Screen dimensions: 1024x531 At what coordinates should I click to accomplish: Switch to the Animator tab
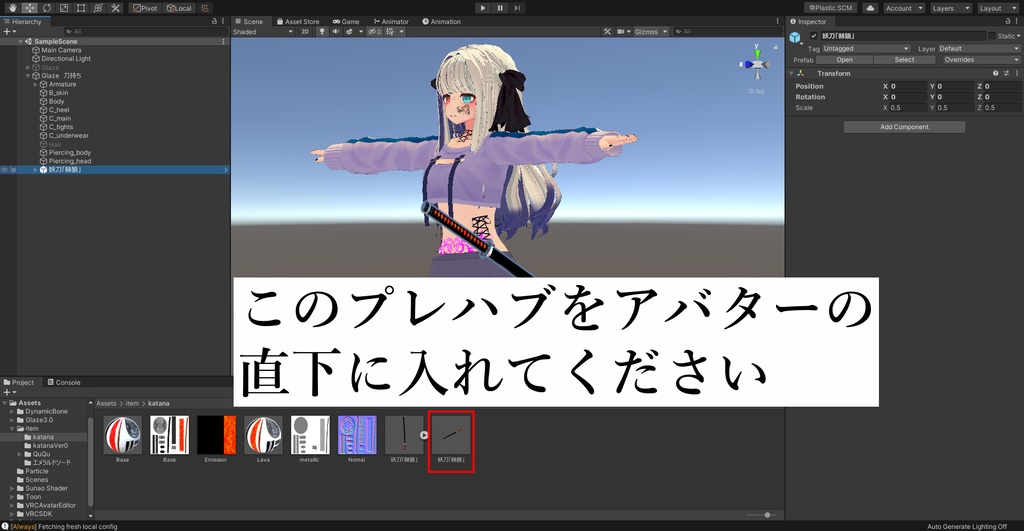click(x=391, y=22)
